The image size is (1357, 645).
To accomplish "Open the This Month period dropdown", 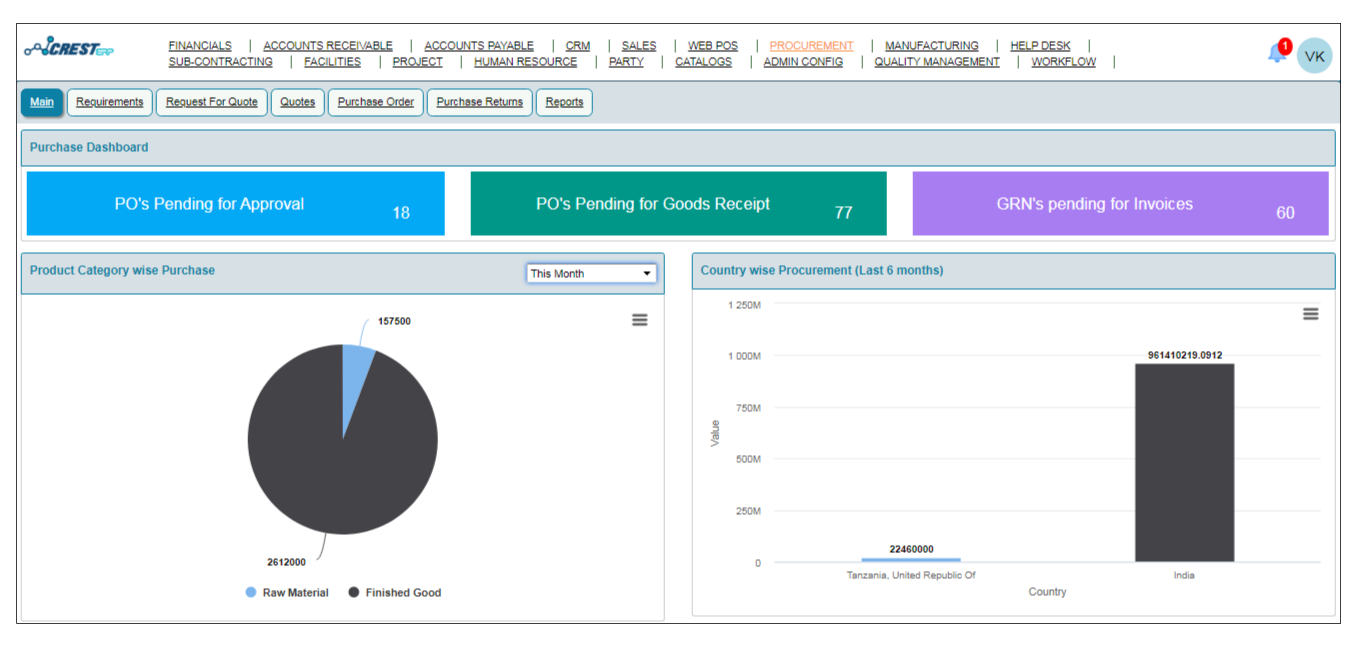I will point(590,273).
